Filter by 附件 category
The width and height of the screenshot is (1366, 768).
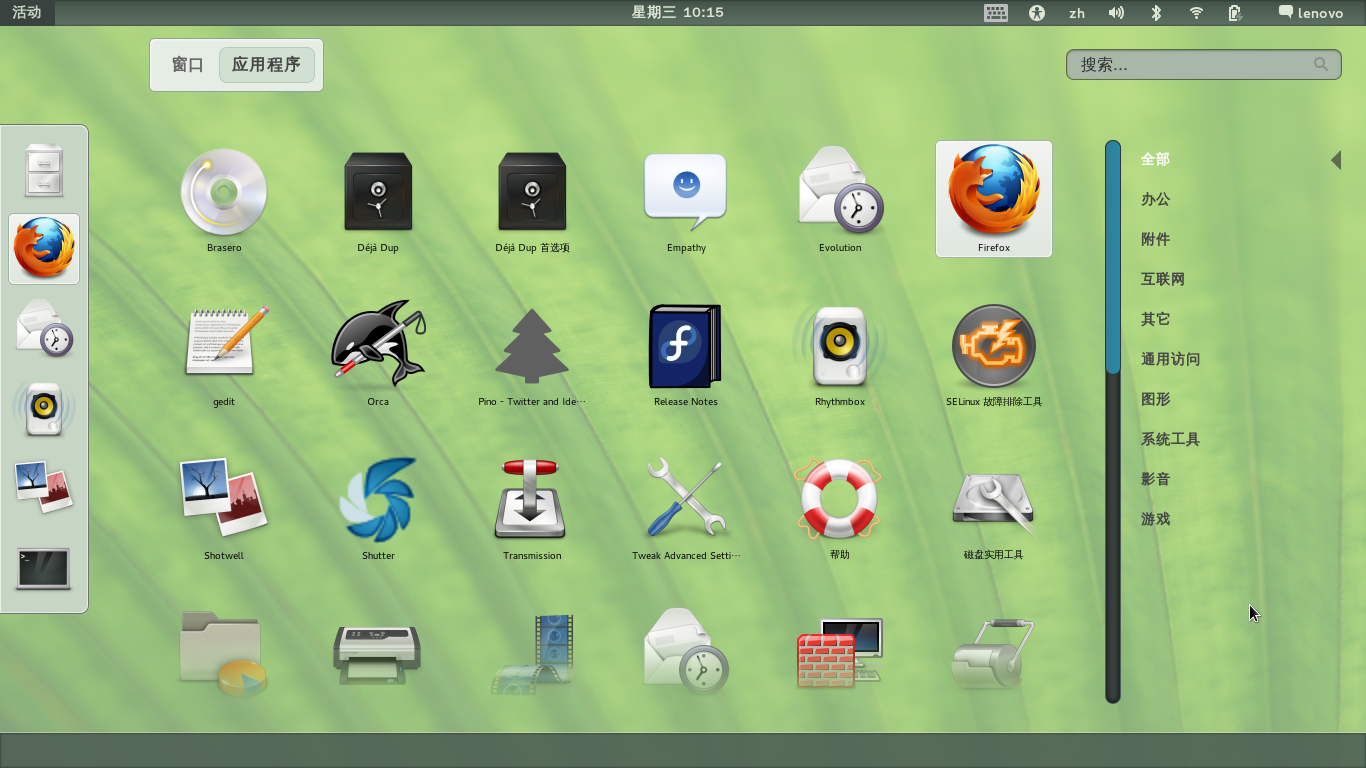pos(1155,239)
